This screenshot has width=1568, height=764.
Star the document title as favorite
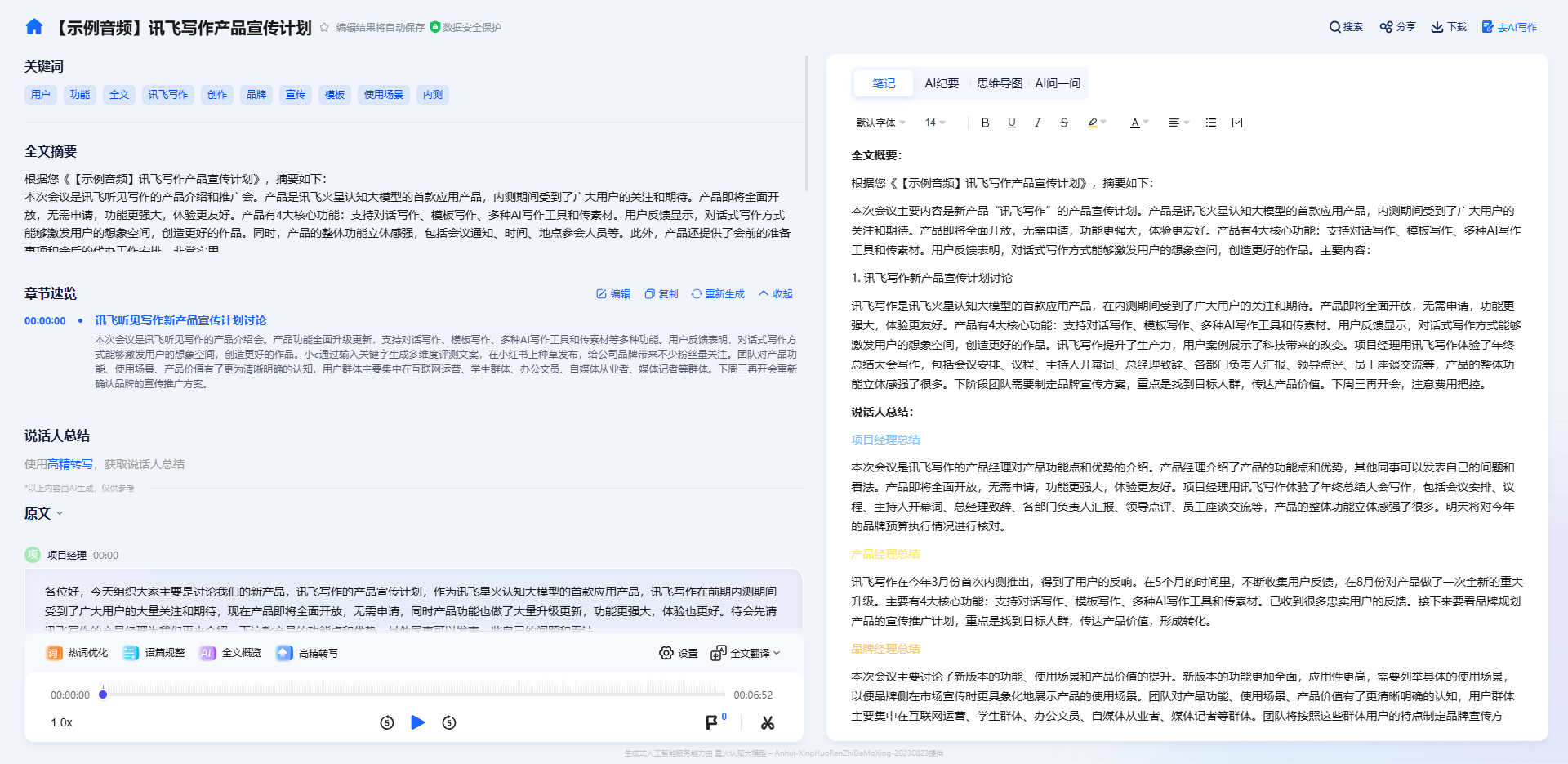click(x=324, y=27)
